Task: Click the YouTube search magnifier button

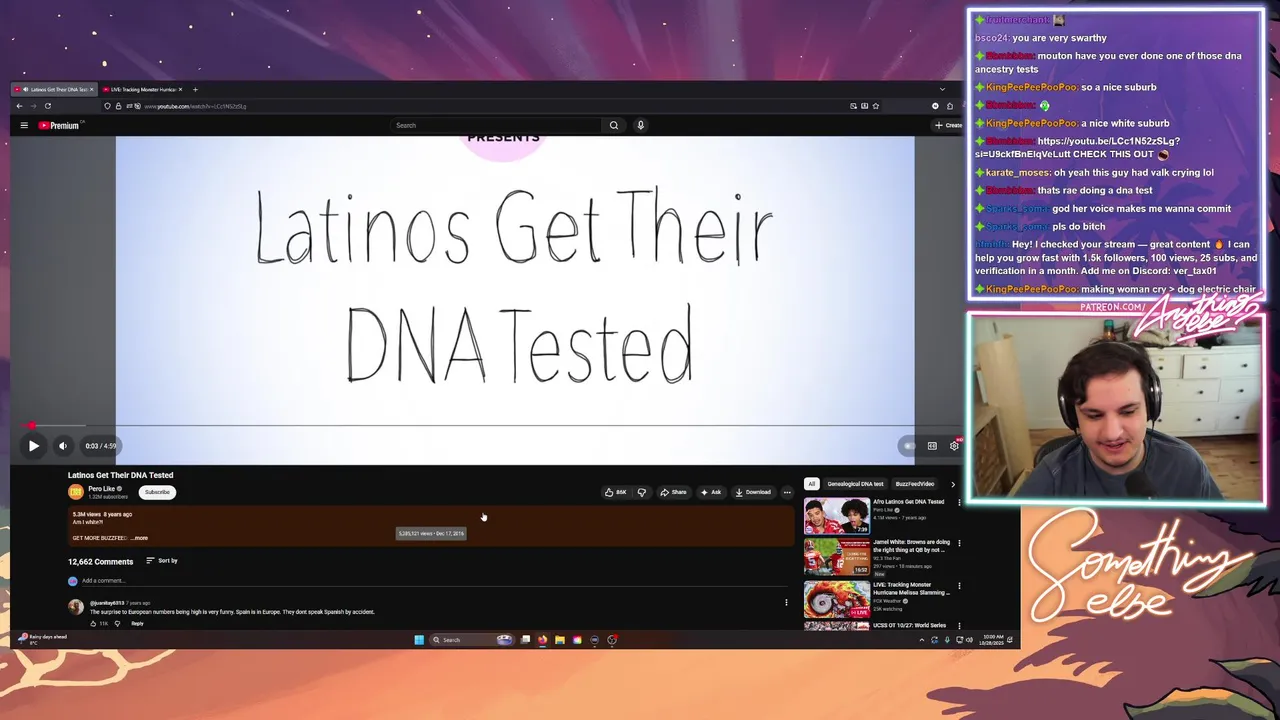Action: [x=614, y=125]
